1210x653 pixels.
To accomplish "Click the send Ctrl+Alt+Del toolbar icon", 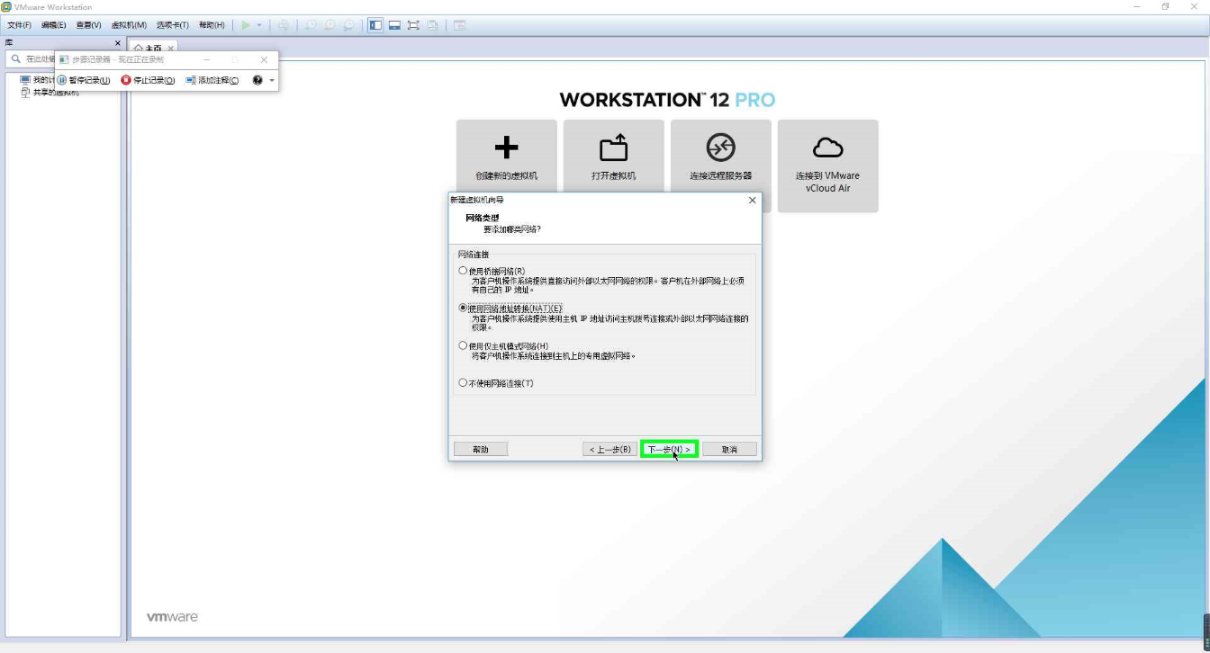I will pyautogui.click(x=284, y=25).
